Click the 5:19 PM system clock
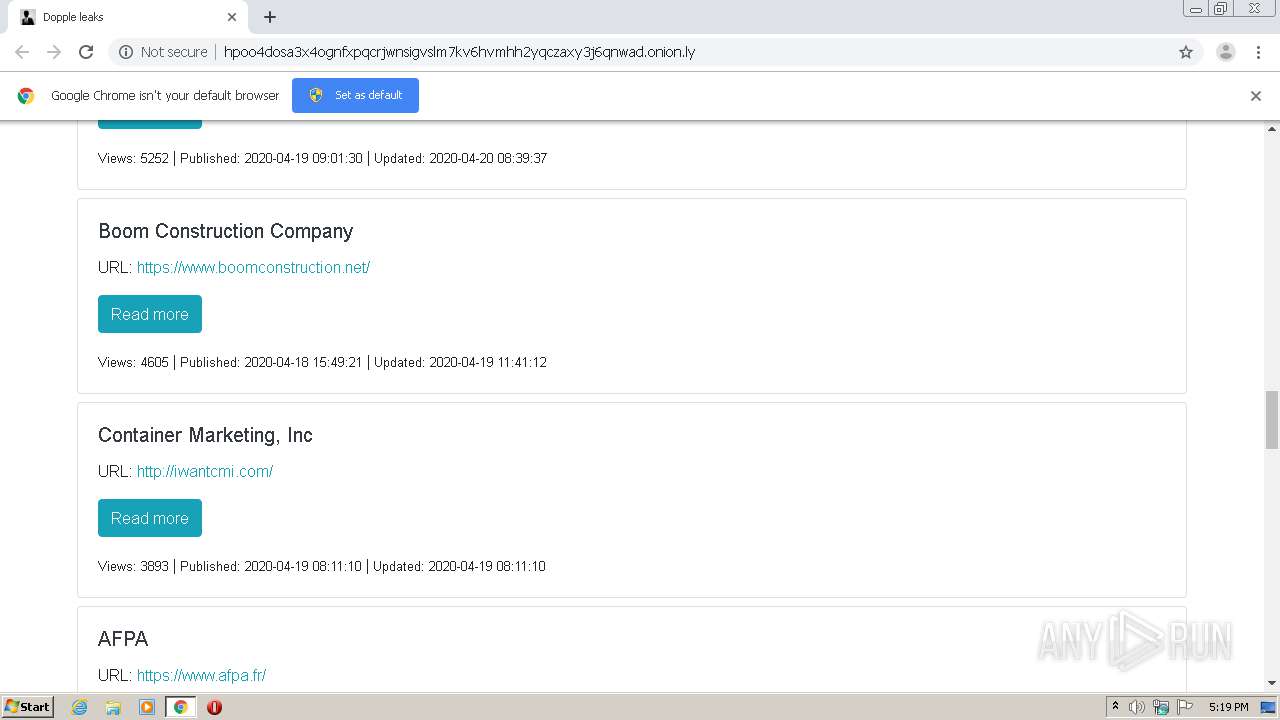The width and height of the screenshot is (1280, 720). pos(1228,707)
